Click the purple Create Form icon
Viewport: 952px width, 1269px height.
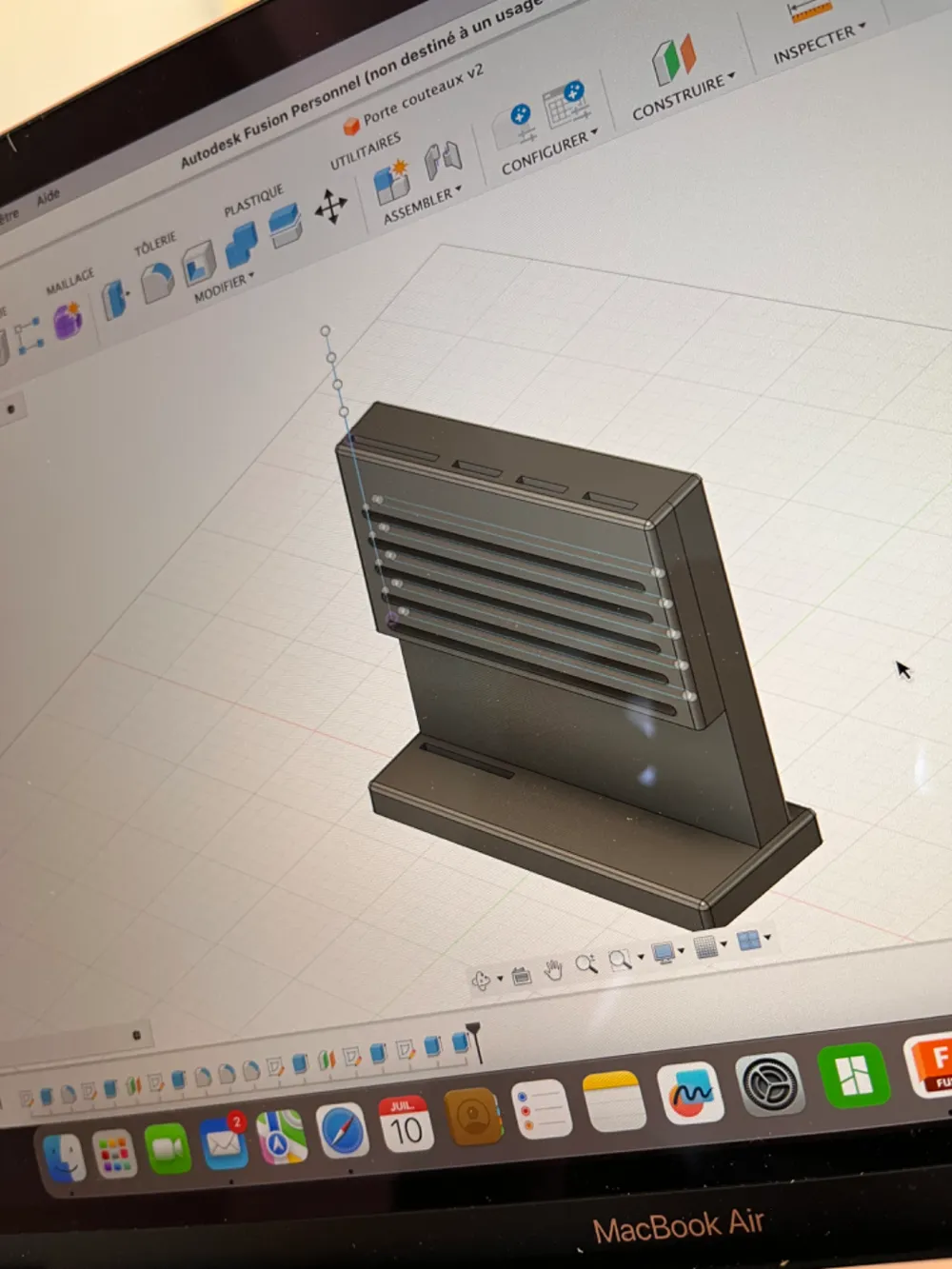[x=68, y=320]
